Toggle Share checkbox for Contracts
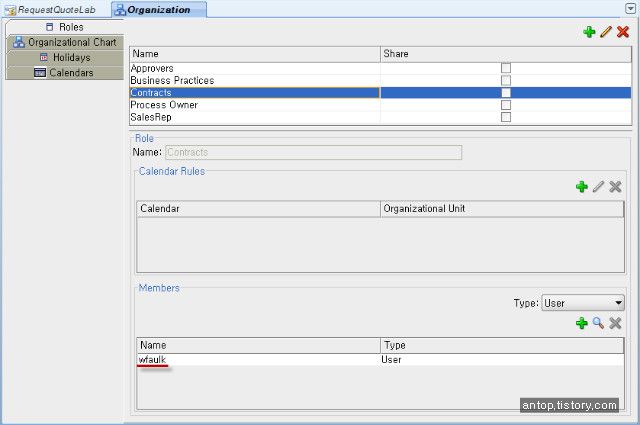 506,93
